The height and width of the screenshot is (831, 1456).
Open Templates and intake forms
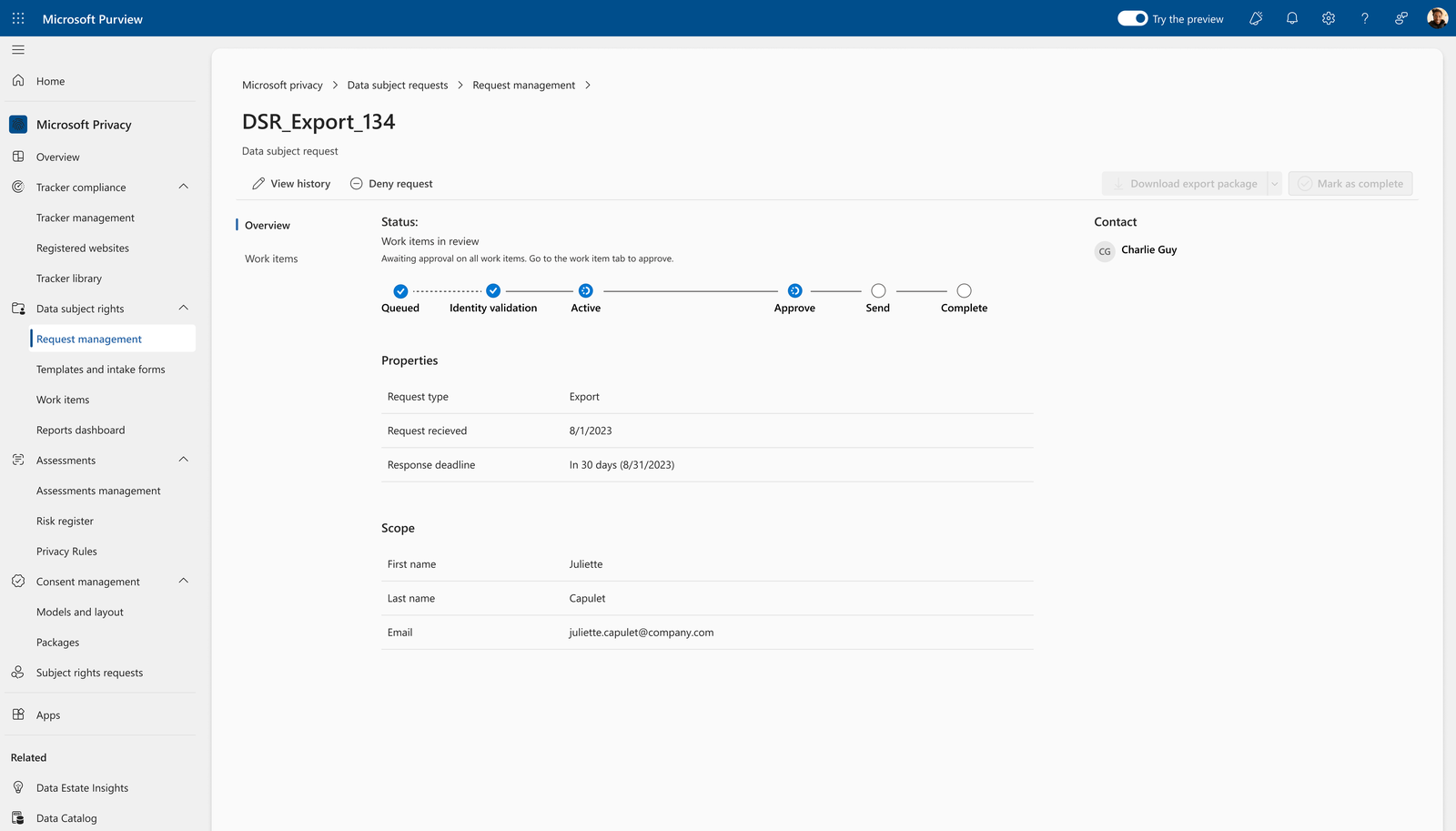(x=101, y=370)
